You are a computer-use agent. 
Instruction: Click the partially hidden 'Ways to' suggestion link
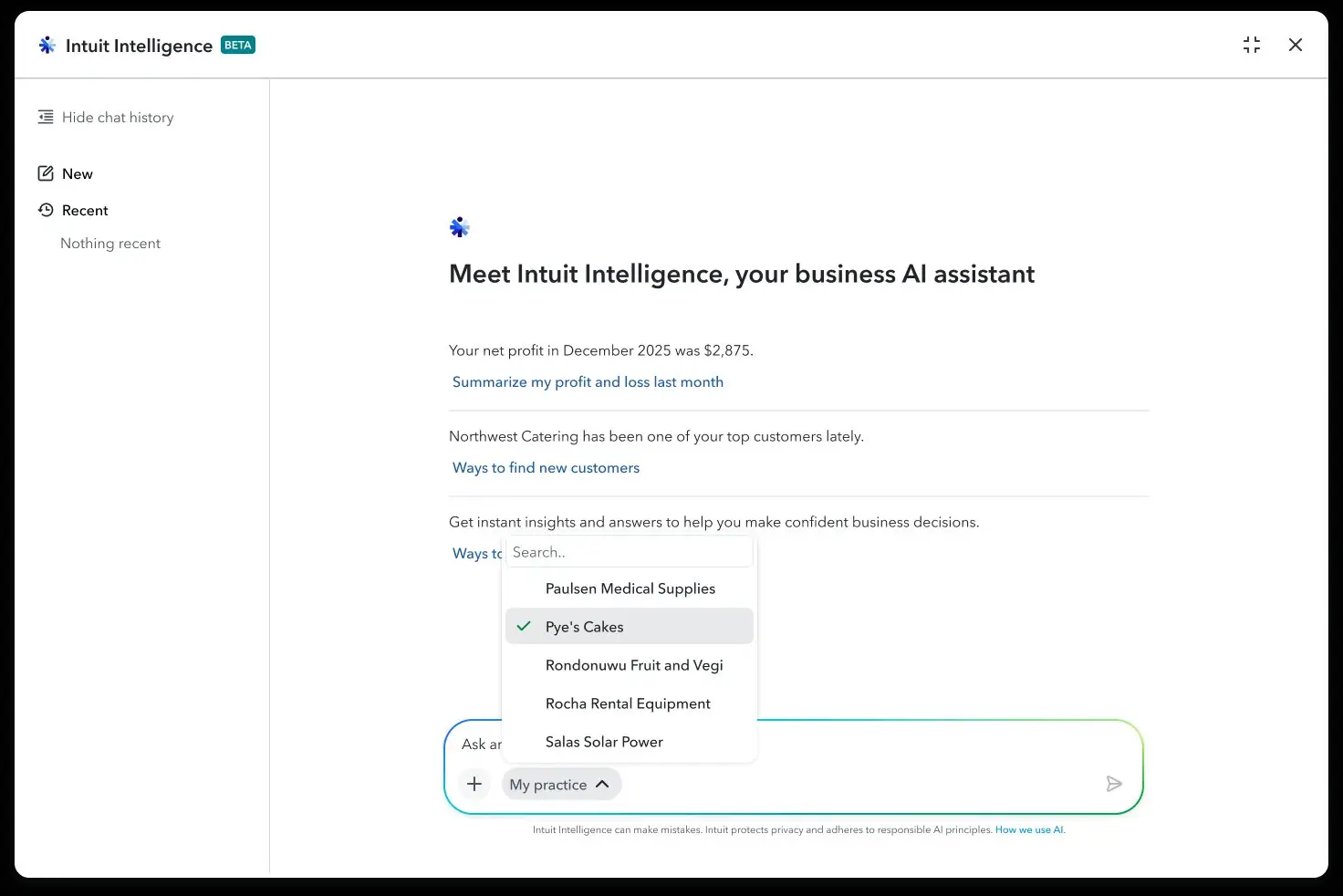[x=477, y=553]
